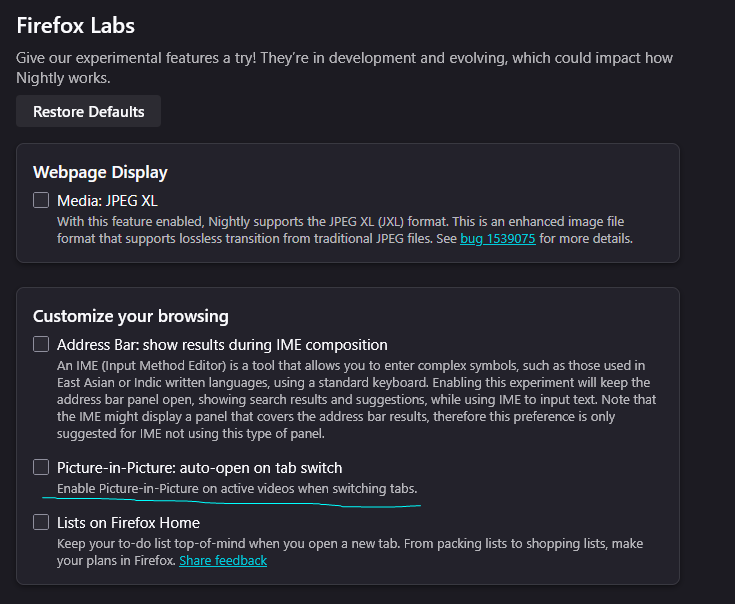This screenshot has width=735, height=604.
Task: Check the Picture-in-Picture auto-open checkbox
Action: [41, 467]
